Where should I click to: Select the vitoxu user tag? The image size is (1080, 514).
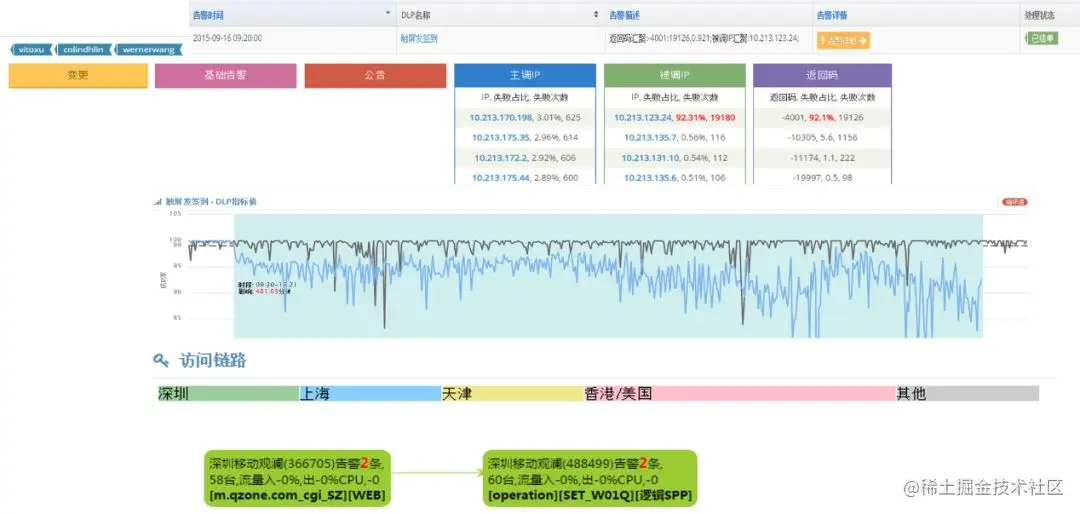click(32, 50)
